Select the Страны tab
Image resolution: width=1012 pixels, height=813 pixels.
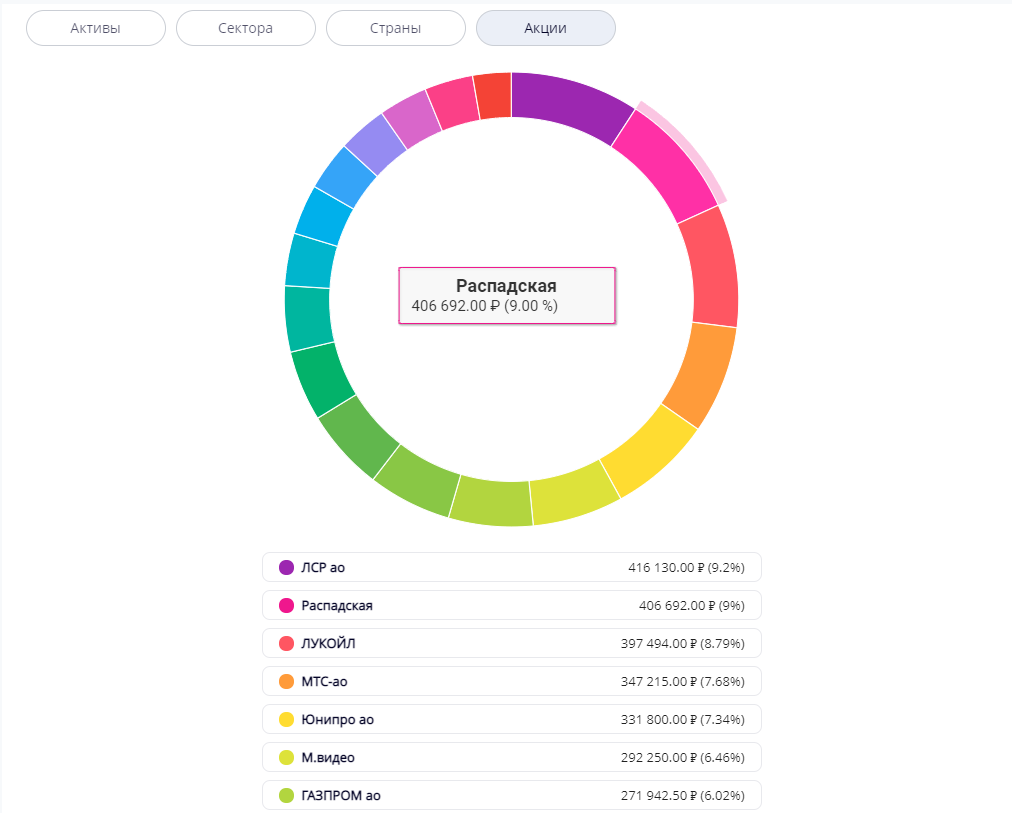(x=396, y=28)
